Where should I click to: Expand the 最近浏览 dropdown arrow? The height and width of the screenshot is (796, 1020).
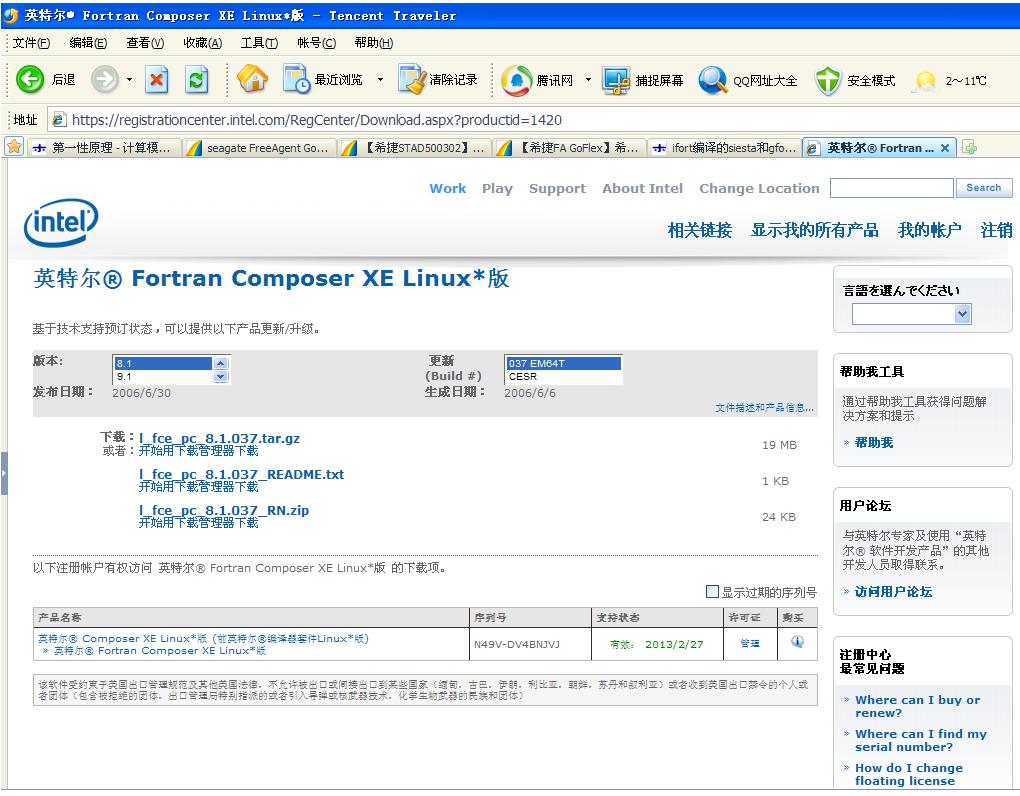[381, 80]
